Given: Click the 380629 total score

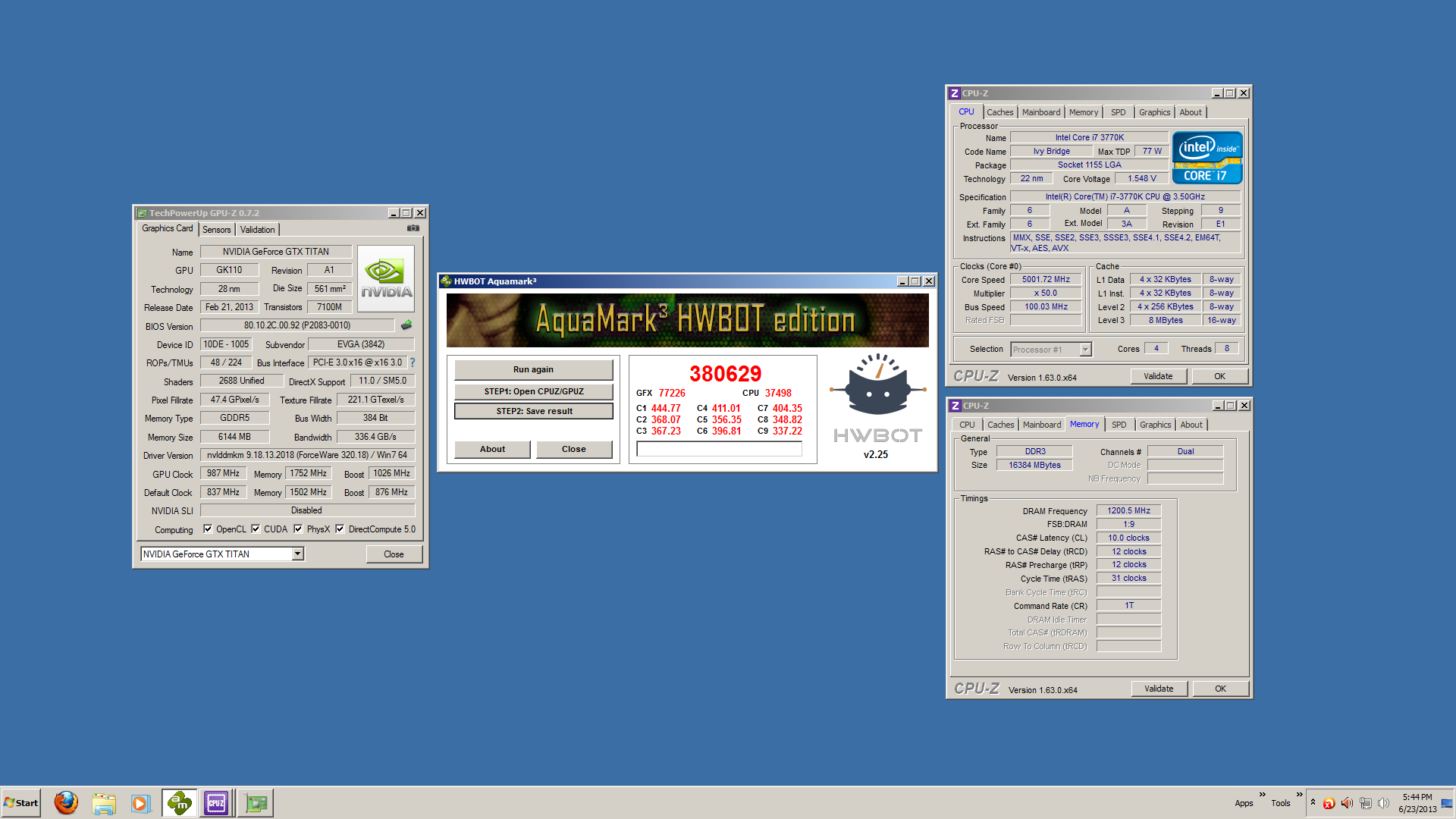Looking at the screenshot, I should point(725,373).
